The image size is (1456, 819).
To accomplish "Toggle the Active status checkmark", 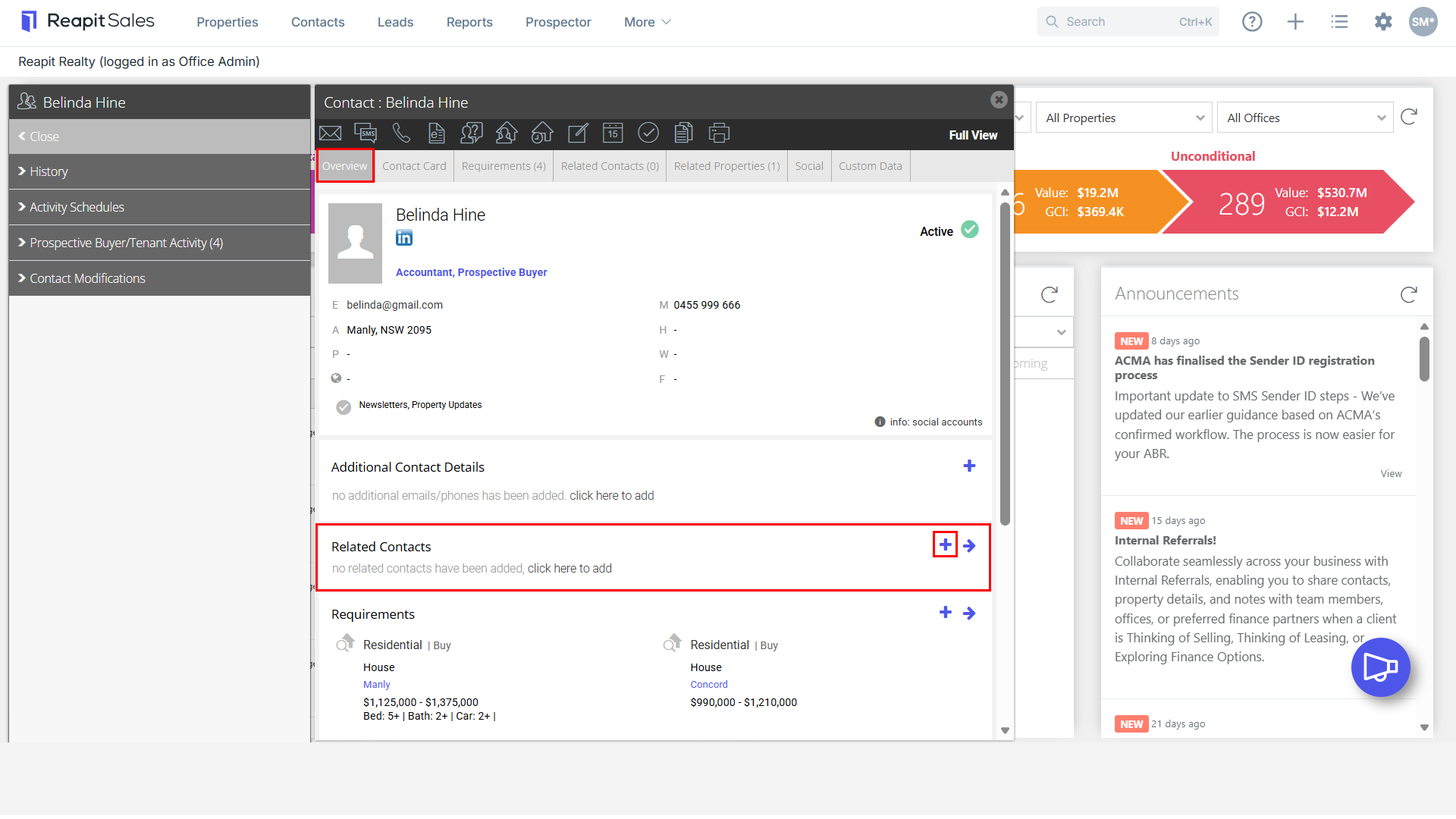I will pos(970,230).
